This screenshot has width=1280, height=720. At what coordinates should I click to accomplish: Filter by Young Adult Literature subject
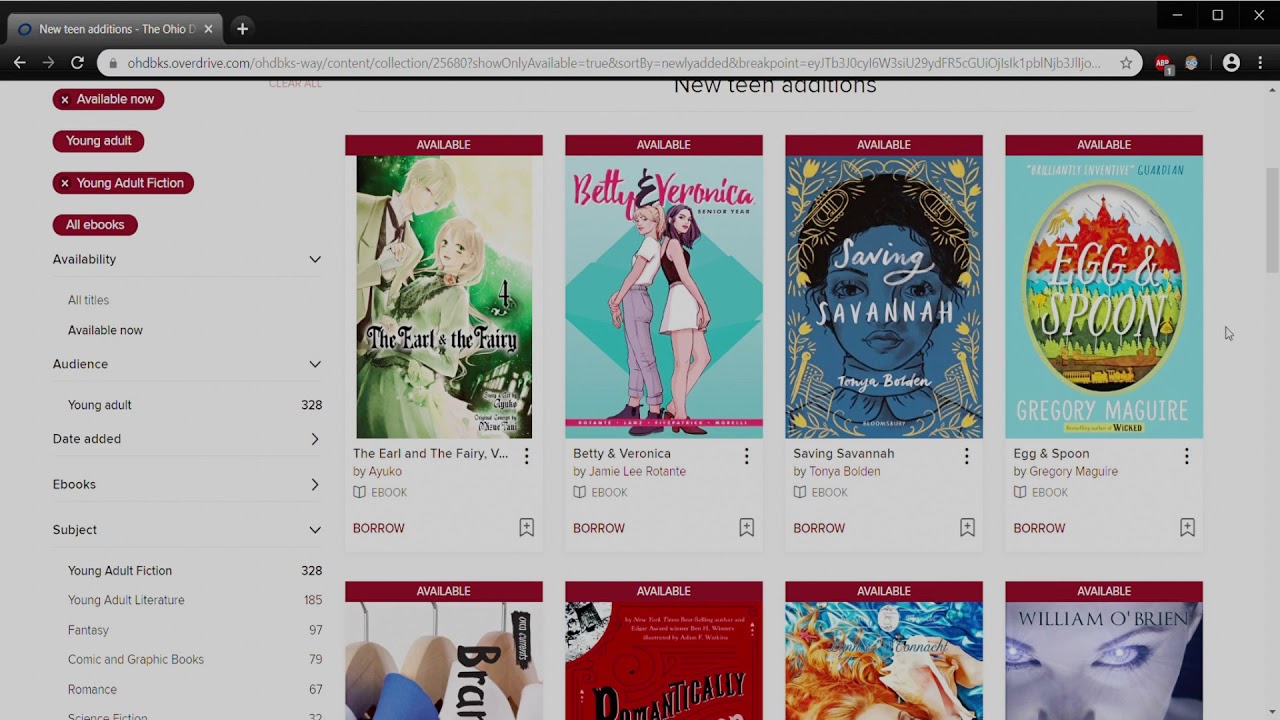(x=126, y=600)
